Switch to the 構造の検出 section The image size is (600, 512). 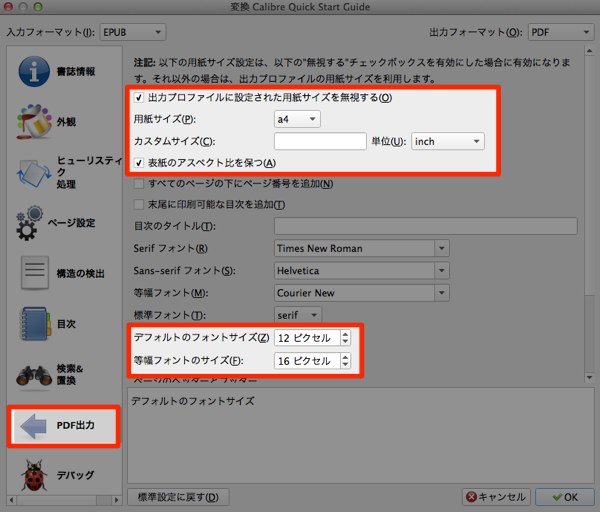tap(80, 274)
